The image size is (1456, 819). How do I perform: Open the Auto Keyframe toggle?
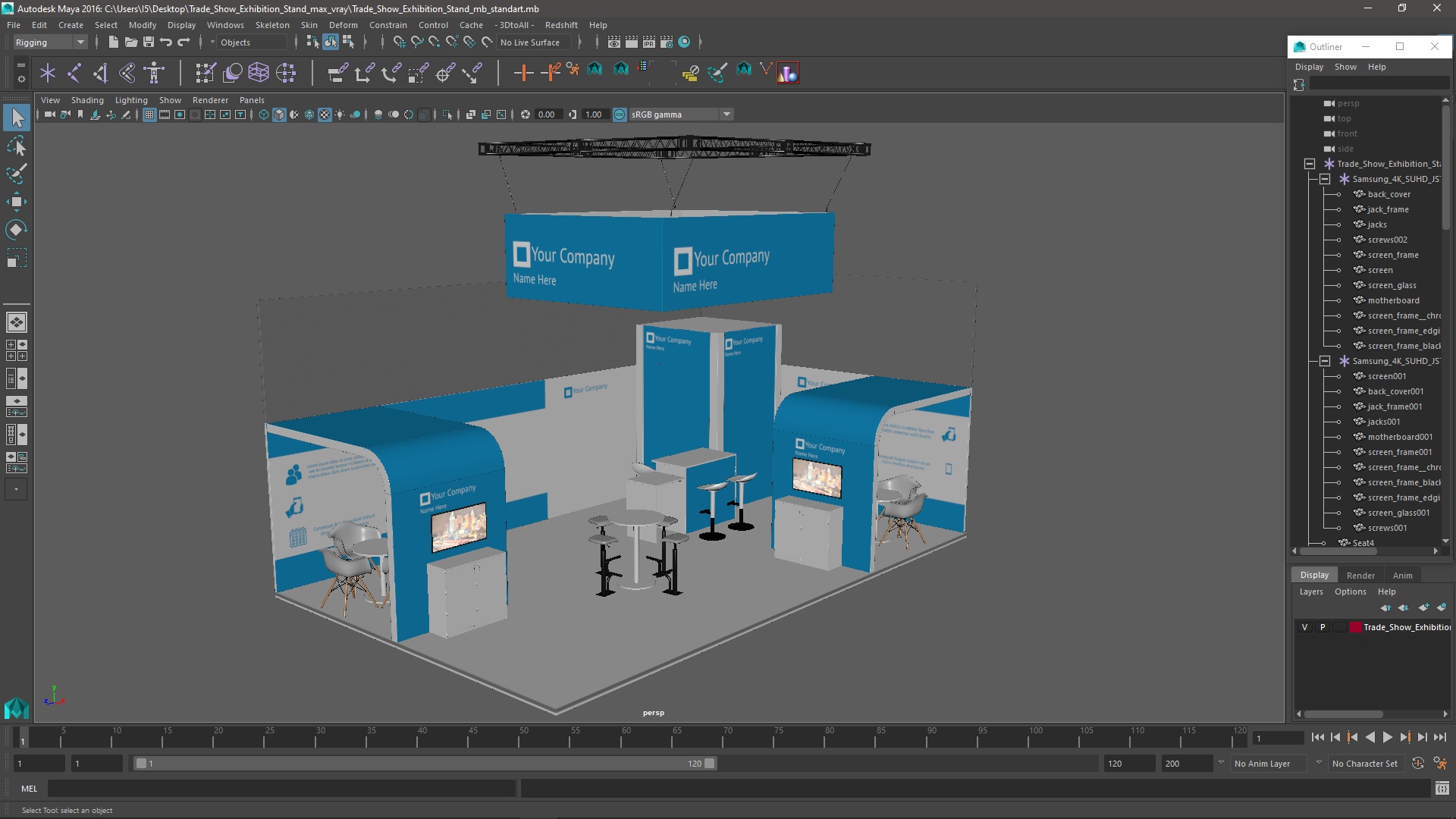coord(1417,764)
